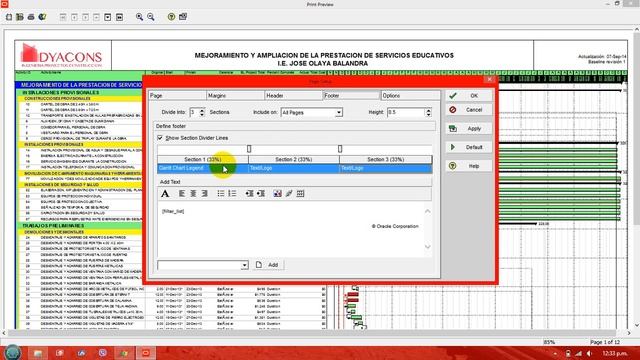The width and height of the screenshot is (640, 360).
Task: Click the last page navigation icon
Action: point(119,17)
